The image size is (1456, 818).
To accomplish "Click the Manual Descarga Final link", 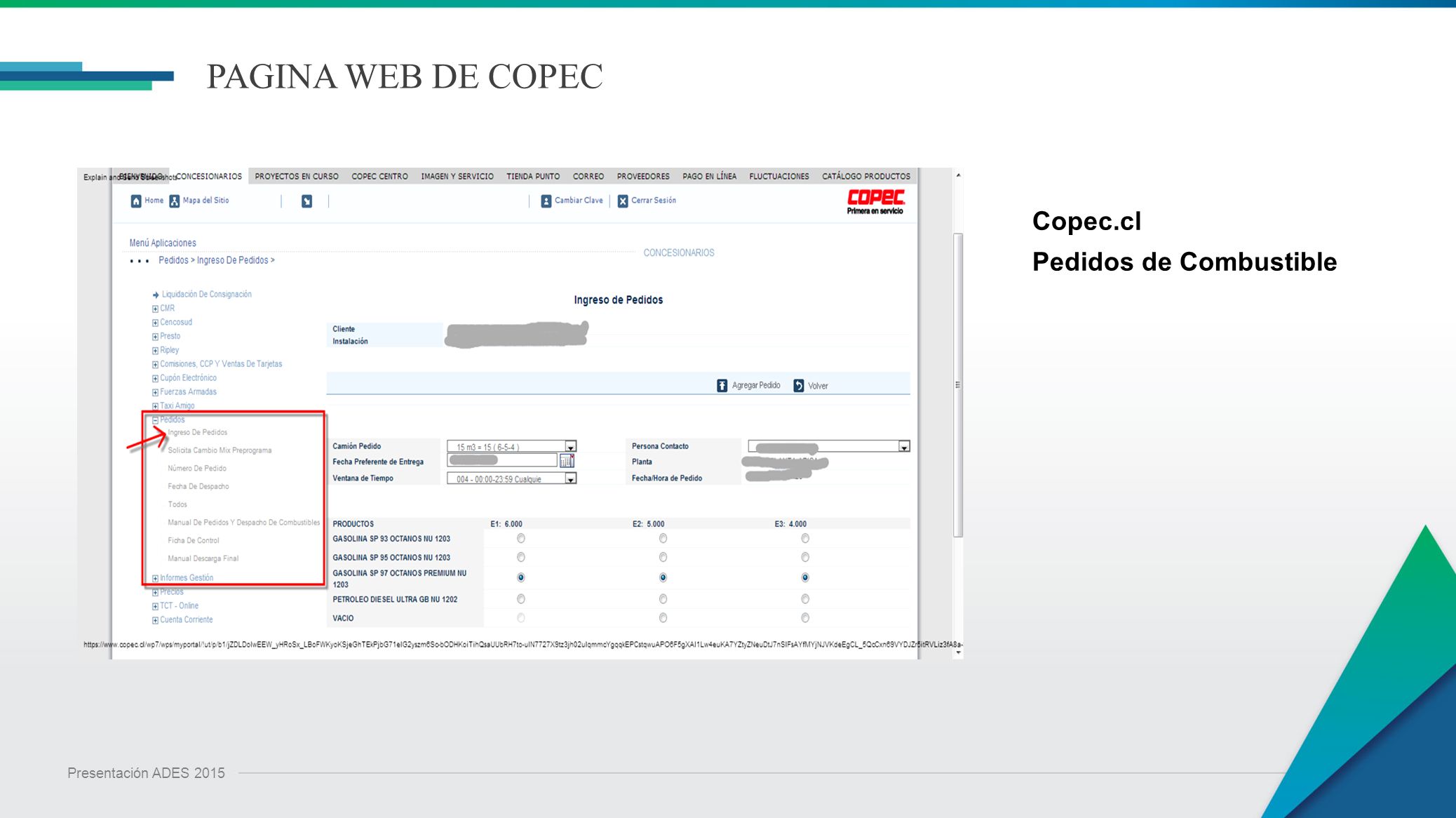I will (203, 559).
